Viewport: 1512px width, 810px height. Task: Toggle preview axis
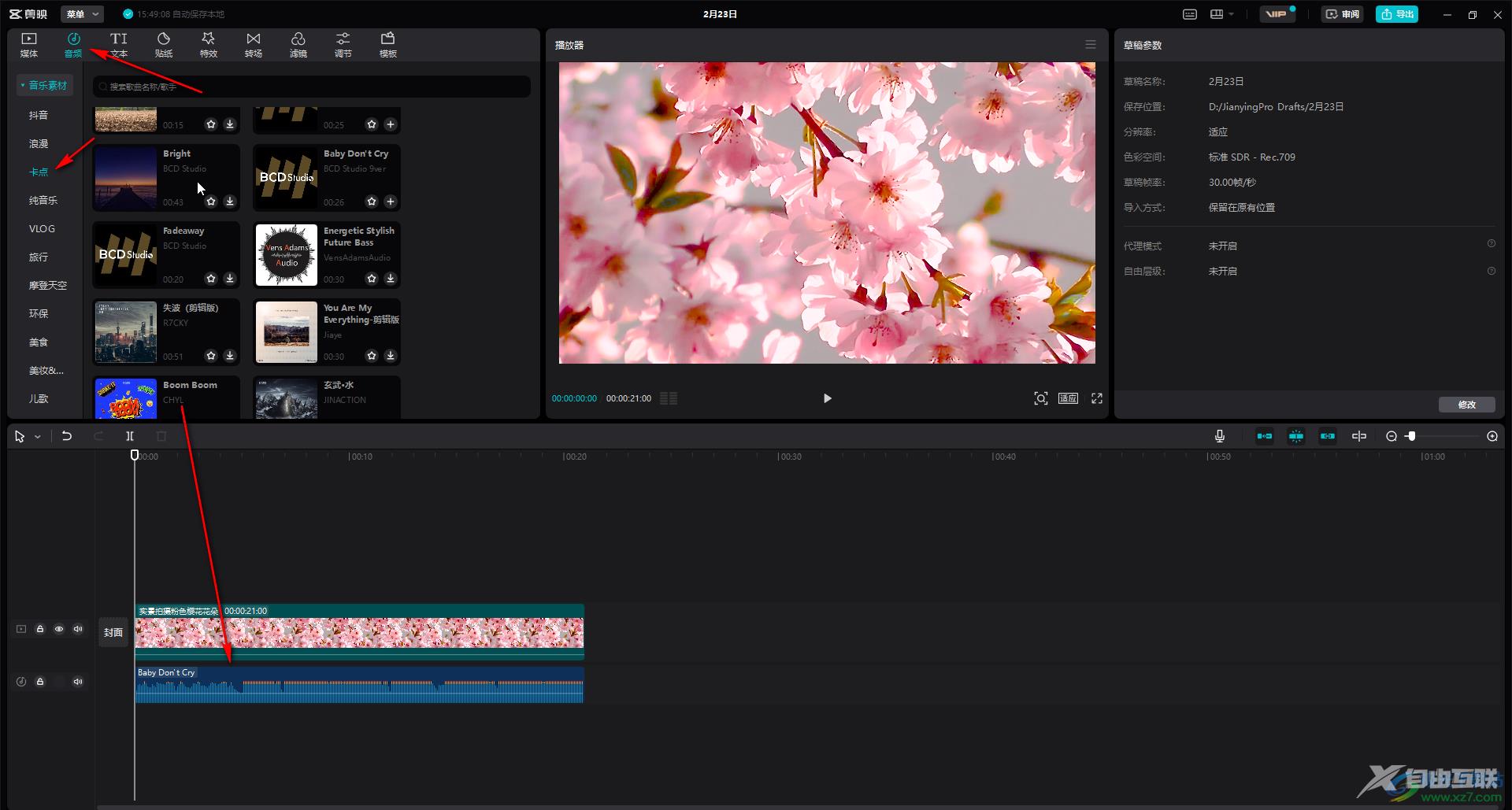click(x=1359, y=436)
